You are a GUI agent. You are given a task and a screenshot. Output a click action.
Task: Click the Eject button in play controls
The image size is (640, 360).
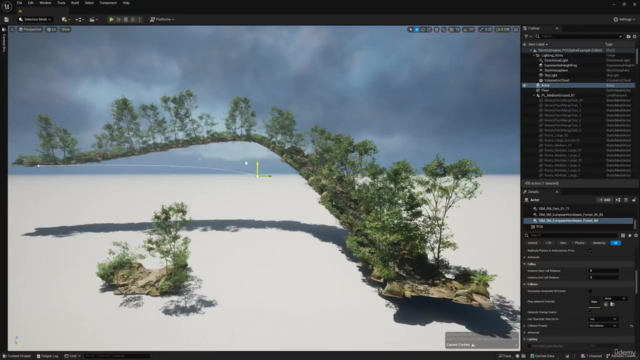tap(133, 19)
